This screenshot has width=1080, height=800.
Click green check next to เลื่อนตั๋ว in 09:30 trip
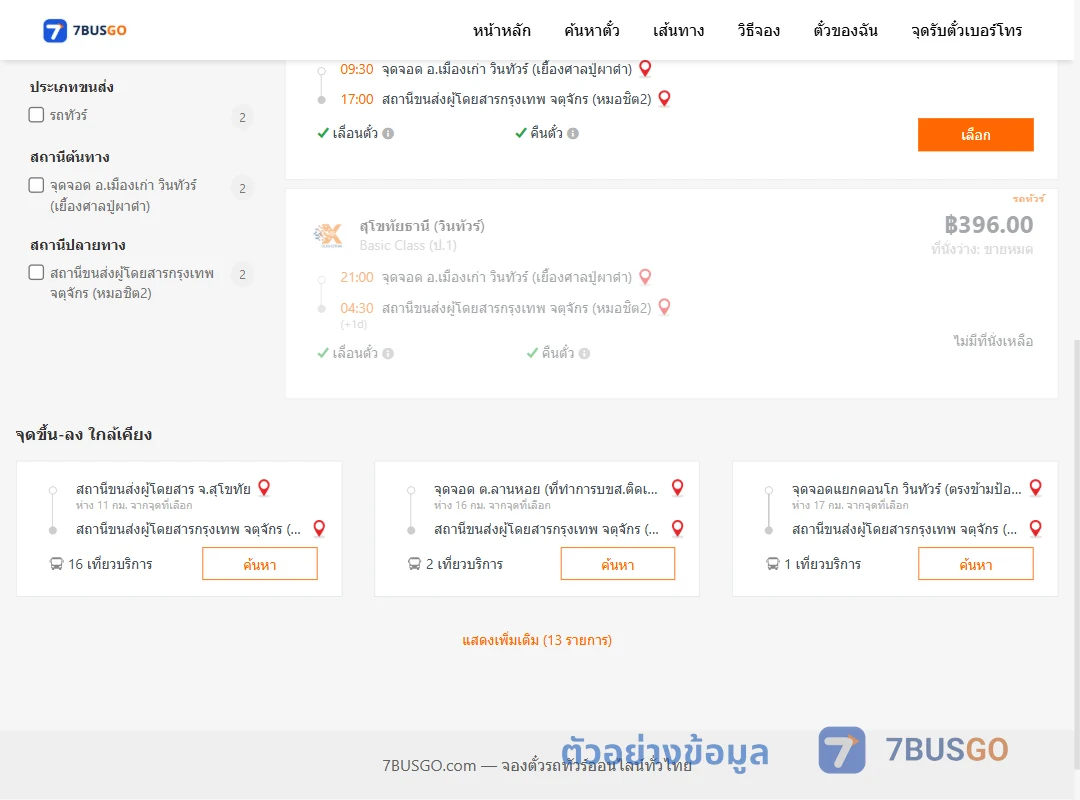pyautogui.click(x=323, y=133)
